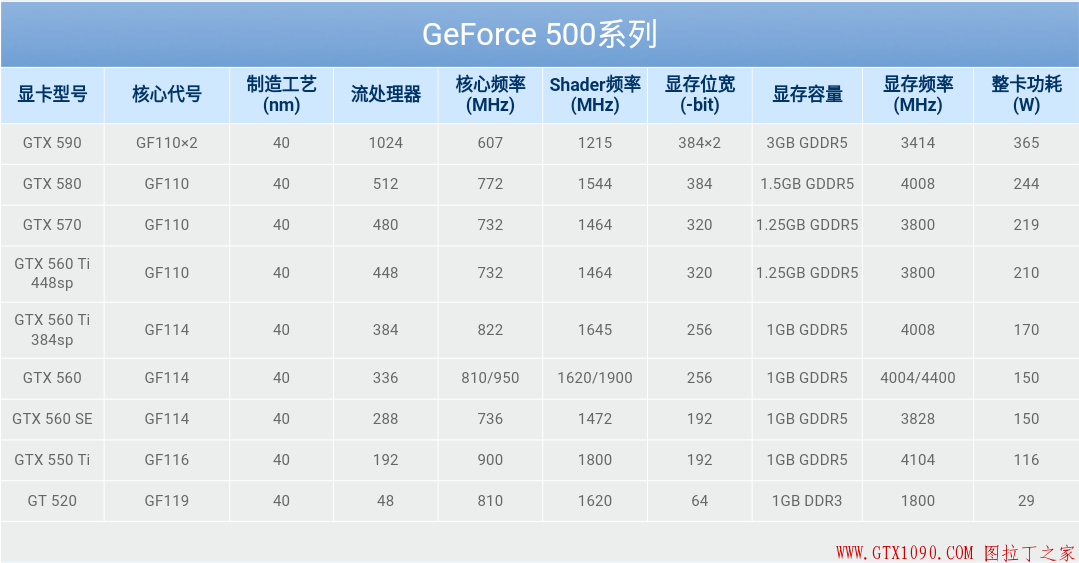Select the 810/950 core frequency cell
Image resolution: width=1079 pixels, height=563 pixels.
[490, 378]
